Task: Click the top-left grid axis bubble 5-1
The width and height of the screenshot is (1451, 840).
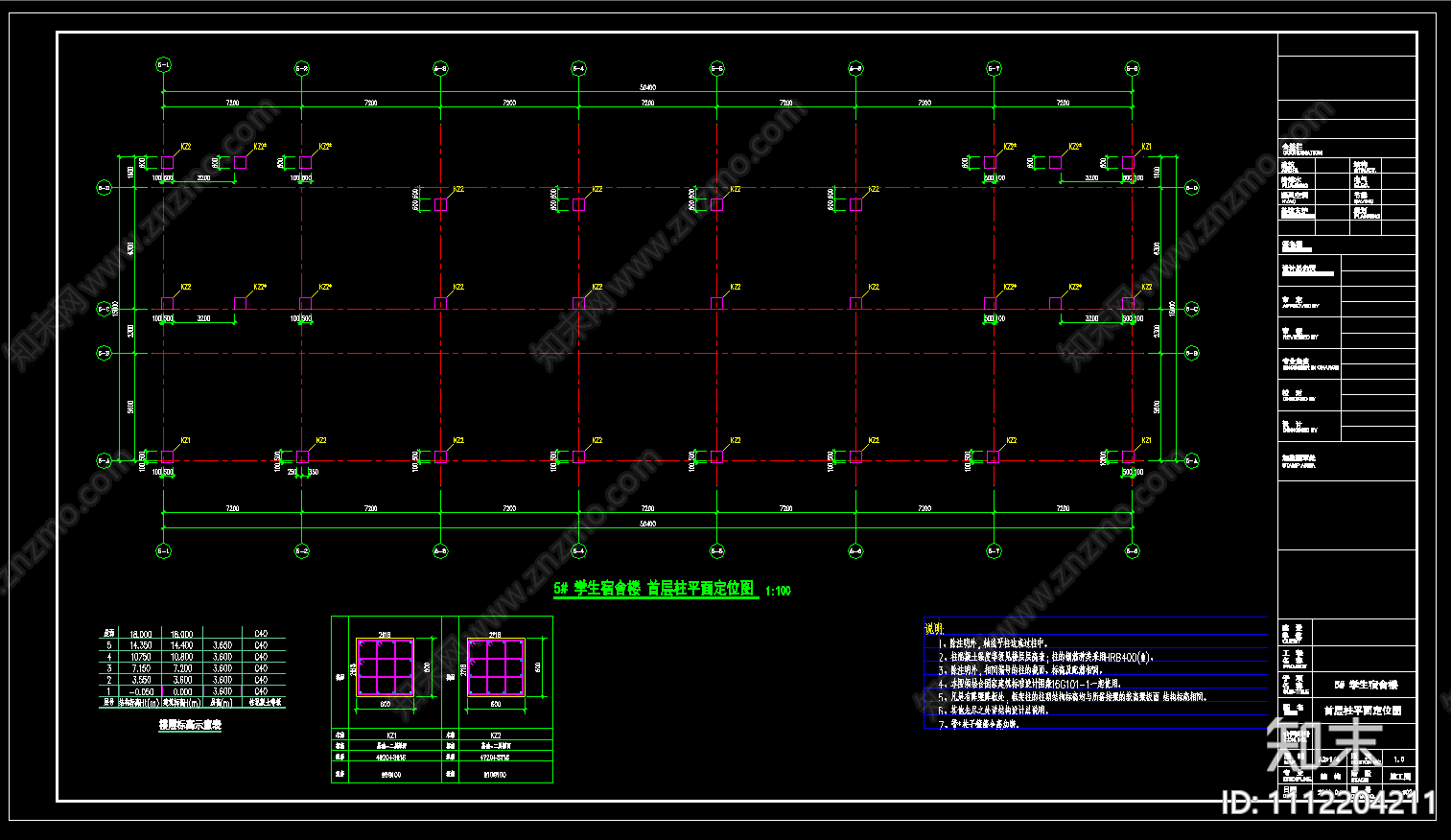Action: (x=163, y=66)
